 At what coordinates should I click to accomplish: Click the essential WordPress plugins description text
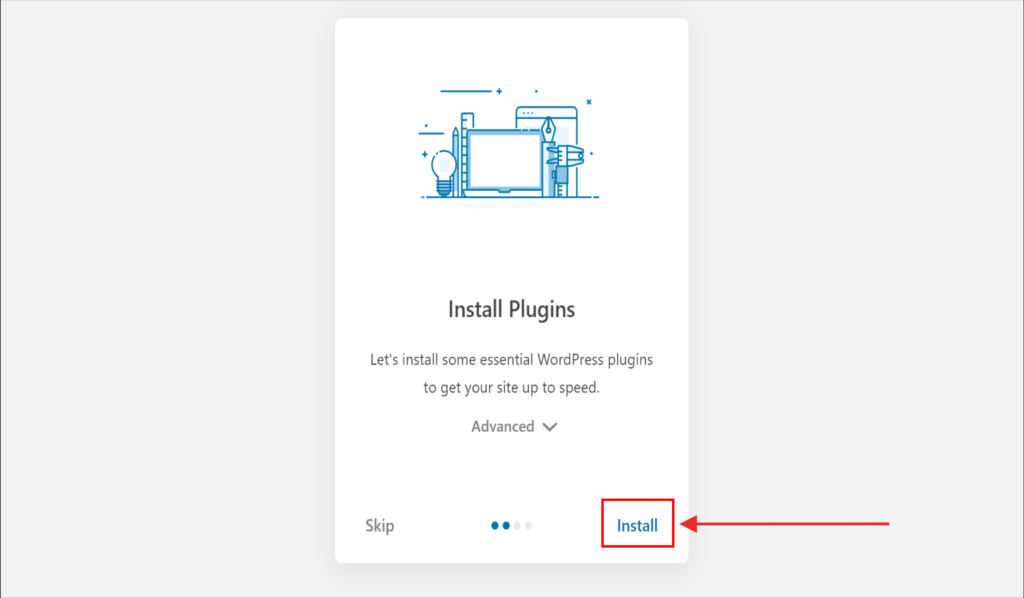(511, 372)
